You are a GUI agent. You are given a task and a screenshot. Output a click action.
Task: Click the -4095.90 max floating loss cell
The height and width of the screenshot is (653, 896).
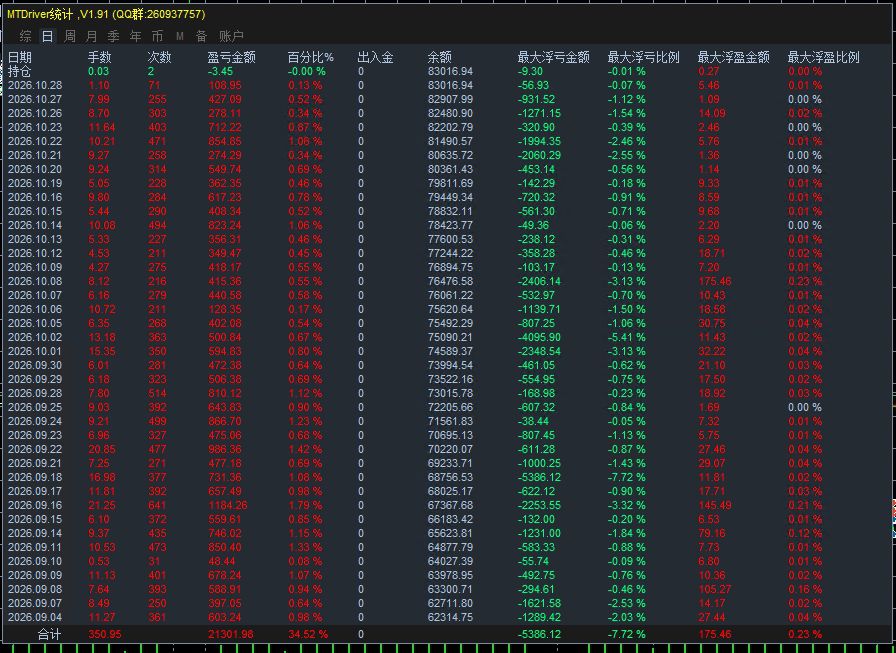point(539,337)
